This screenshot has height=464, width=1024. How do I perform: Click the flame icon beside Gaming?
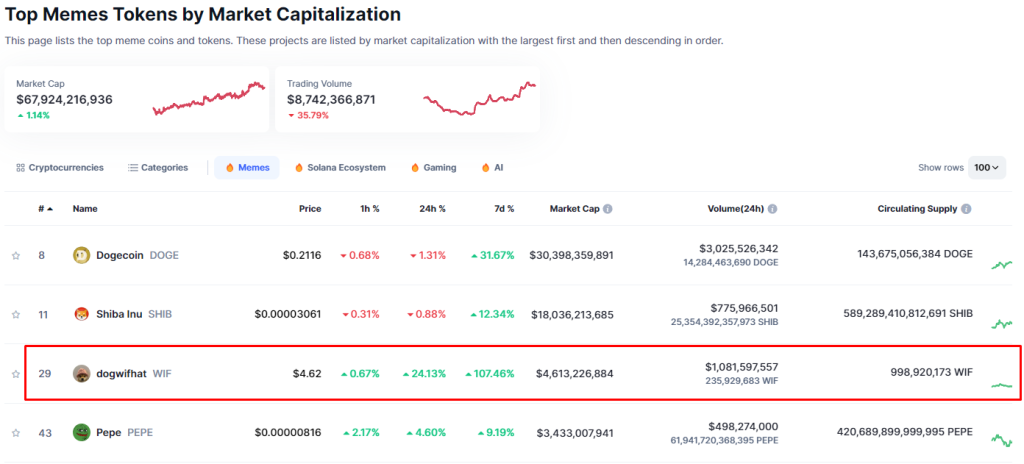pyautogui.click(x=415, y=168)
